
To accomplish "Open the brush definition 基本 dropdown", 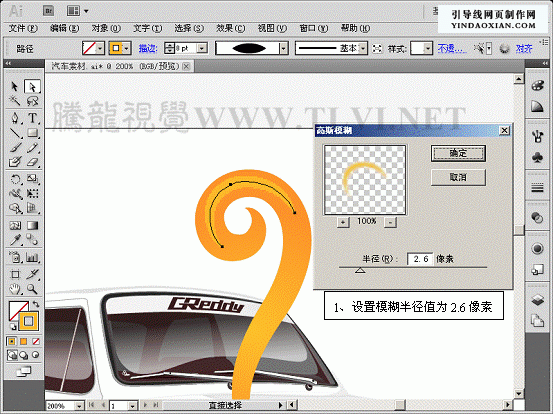I will click(363, 48).
